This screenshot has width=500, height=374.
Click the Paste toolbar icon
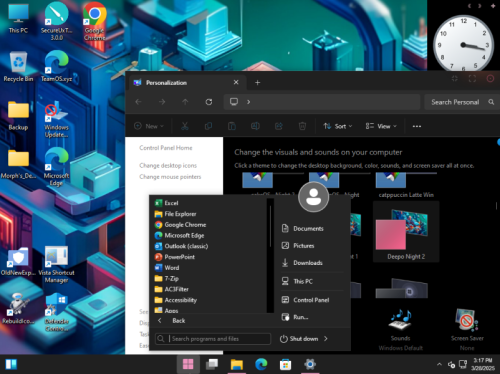point(232,126)
